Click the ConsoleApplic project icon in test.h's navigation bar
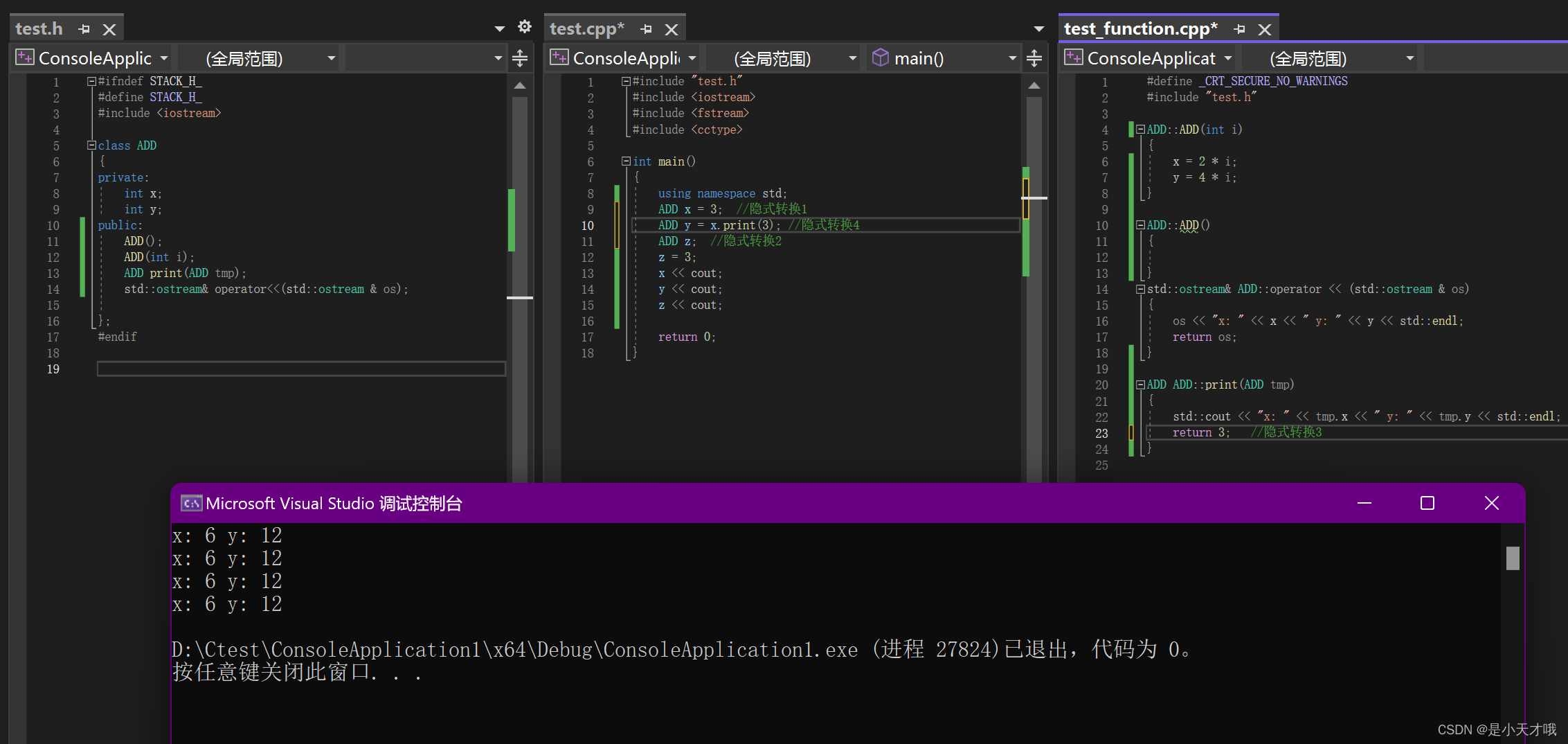This screenshot has height=744, width=1568. click(24, 57)
